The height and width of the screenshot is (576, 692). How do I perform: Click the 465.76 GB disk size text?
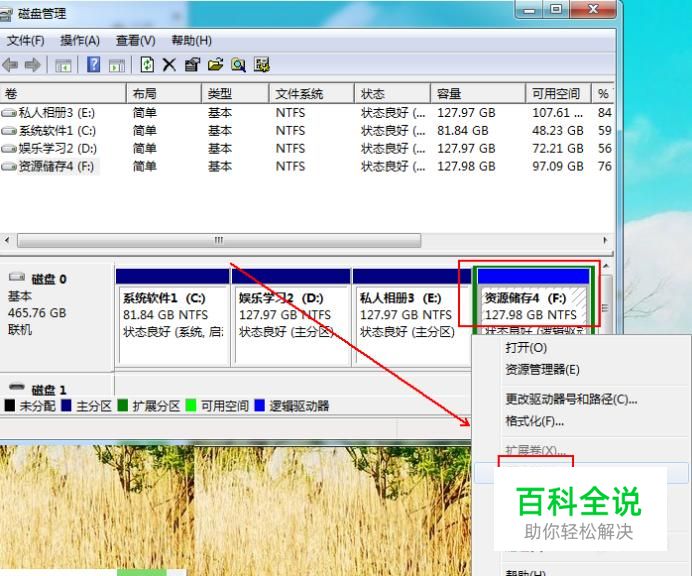(37, 313)
